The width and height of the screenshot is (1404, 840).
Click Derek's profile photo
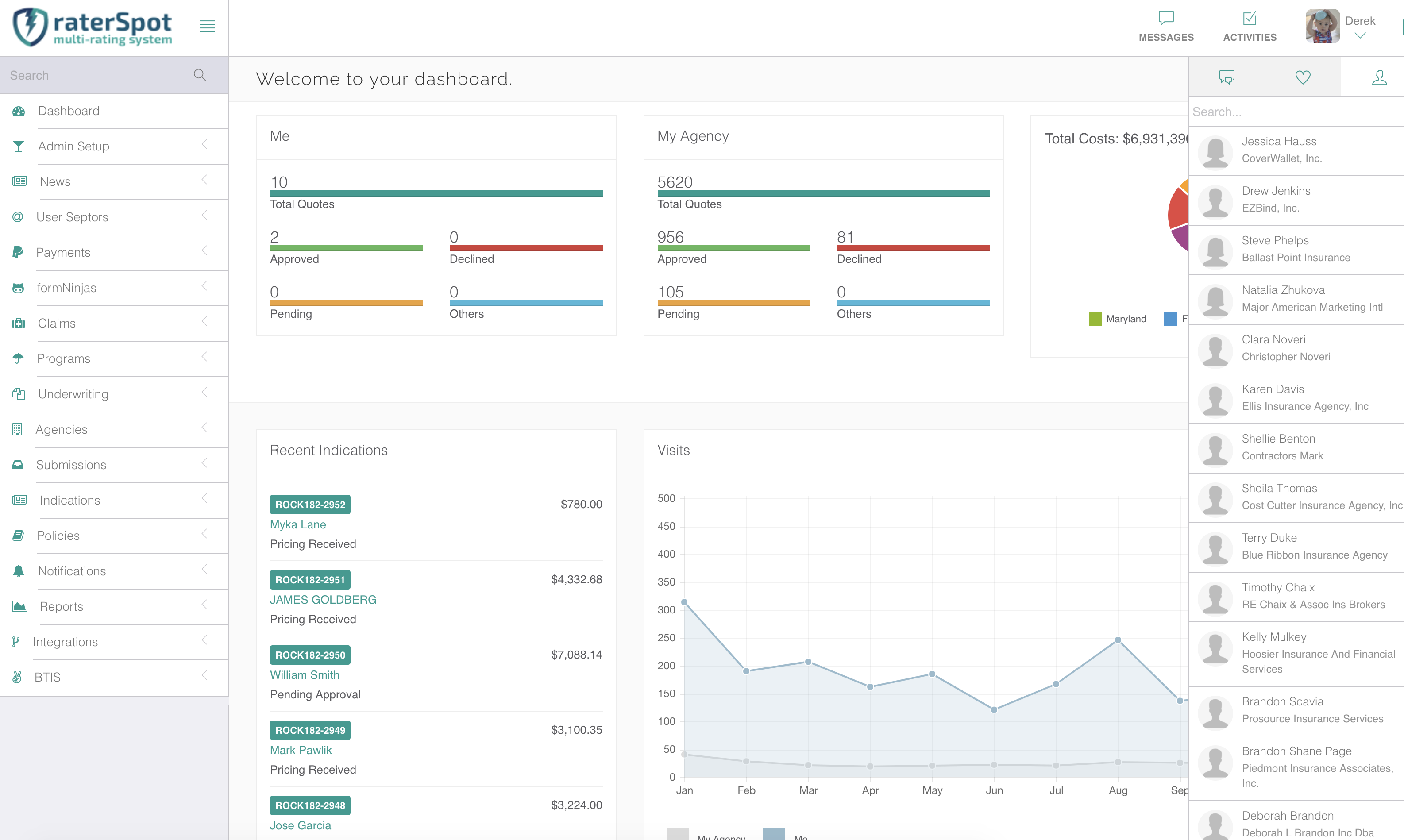pos(1323,27)
